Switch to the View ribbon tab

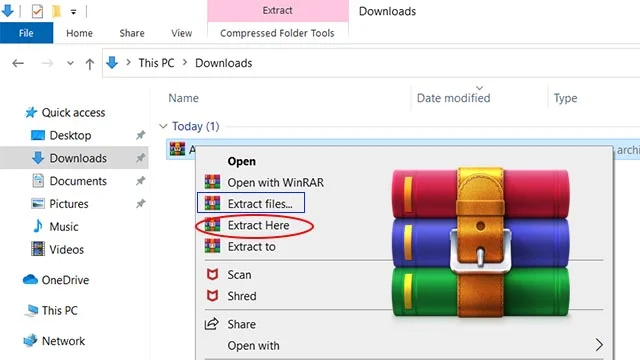pos(181,33)
